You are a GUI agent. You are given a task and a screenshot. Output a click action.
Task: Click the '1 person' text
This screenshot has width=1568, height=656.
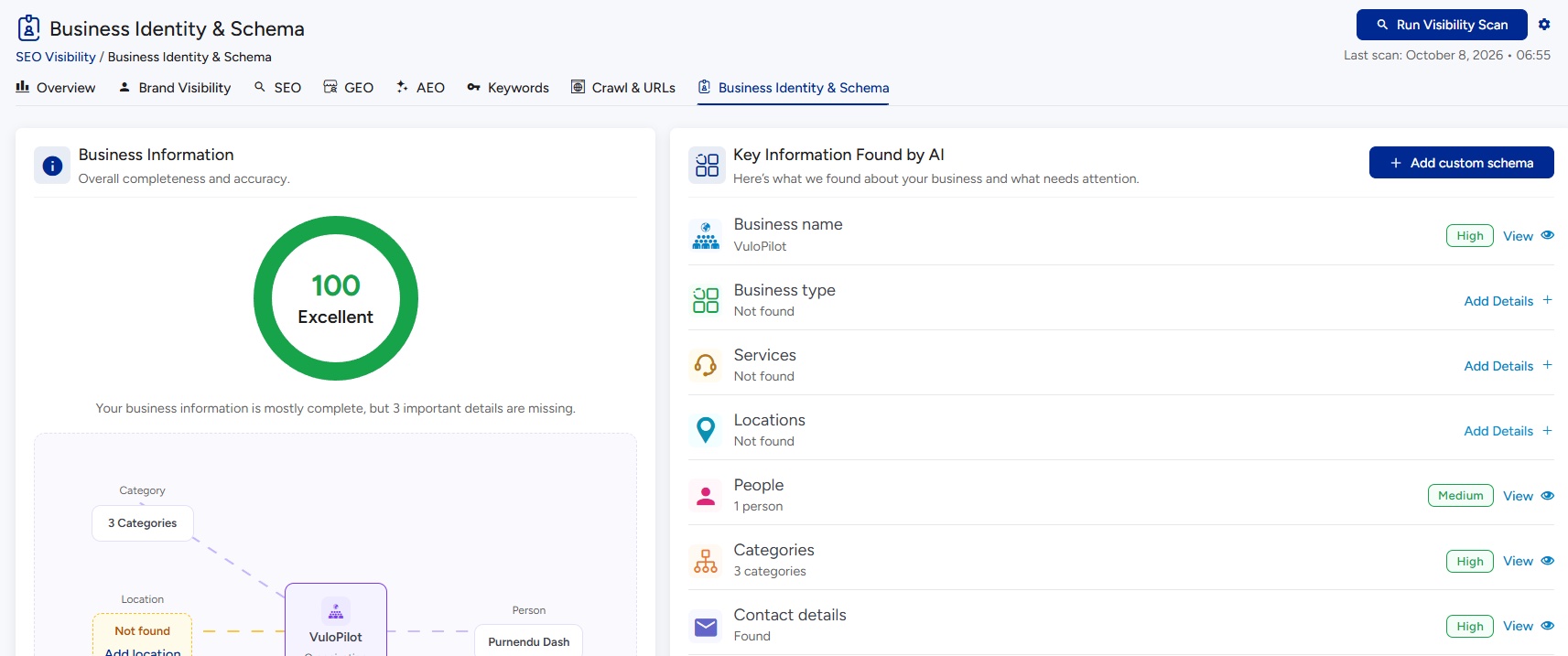[x=758, y=506]
